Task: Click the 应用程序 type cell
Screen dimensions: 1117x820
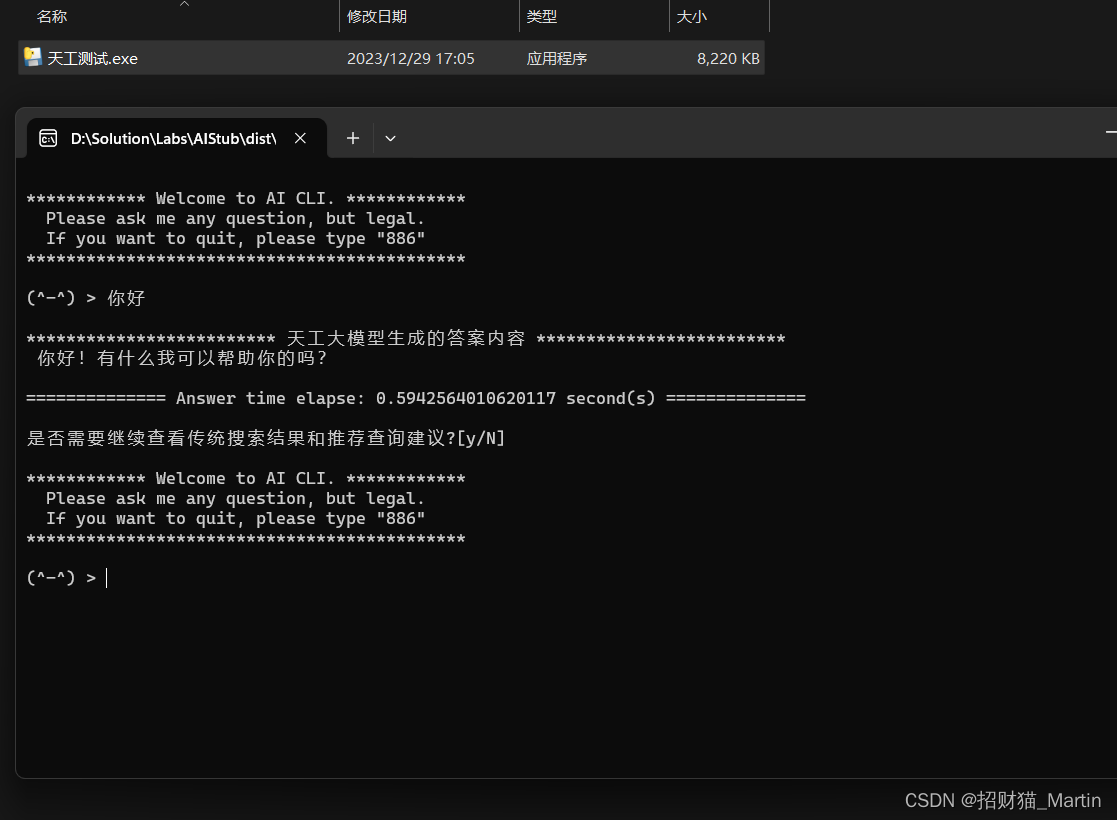Action: (556, 58)
